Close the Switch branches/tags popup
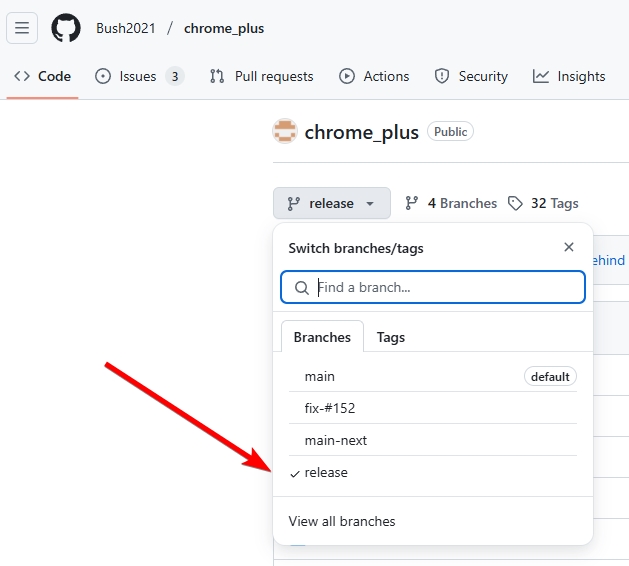629x566 pixels. pyautogui.click(x=569, y=247)
